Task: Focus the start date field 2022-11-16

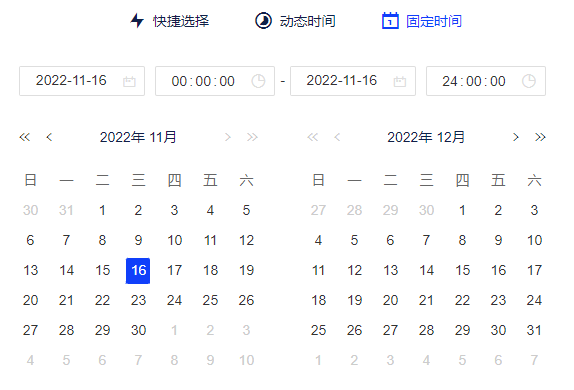Action: pyautogui.click(x=82, y=81)
